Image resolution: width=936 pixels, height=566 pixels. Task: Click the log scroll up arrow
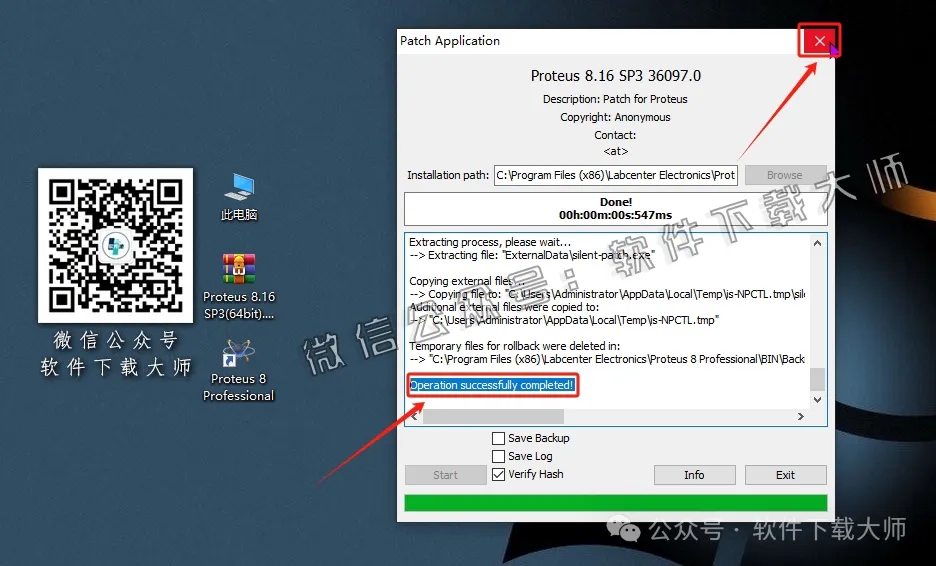(x=817, y=243)
